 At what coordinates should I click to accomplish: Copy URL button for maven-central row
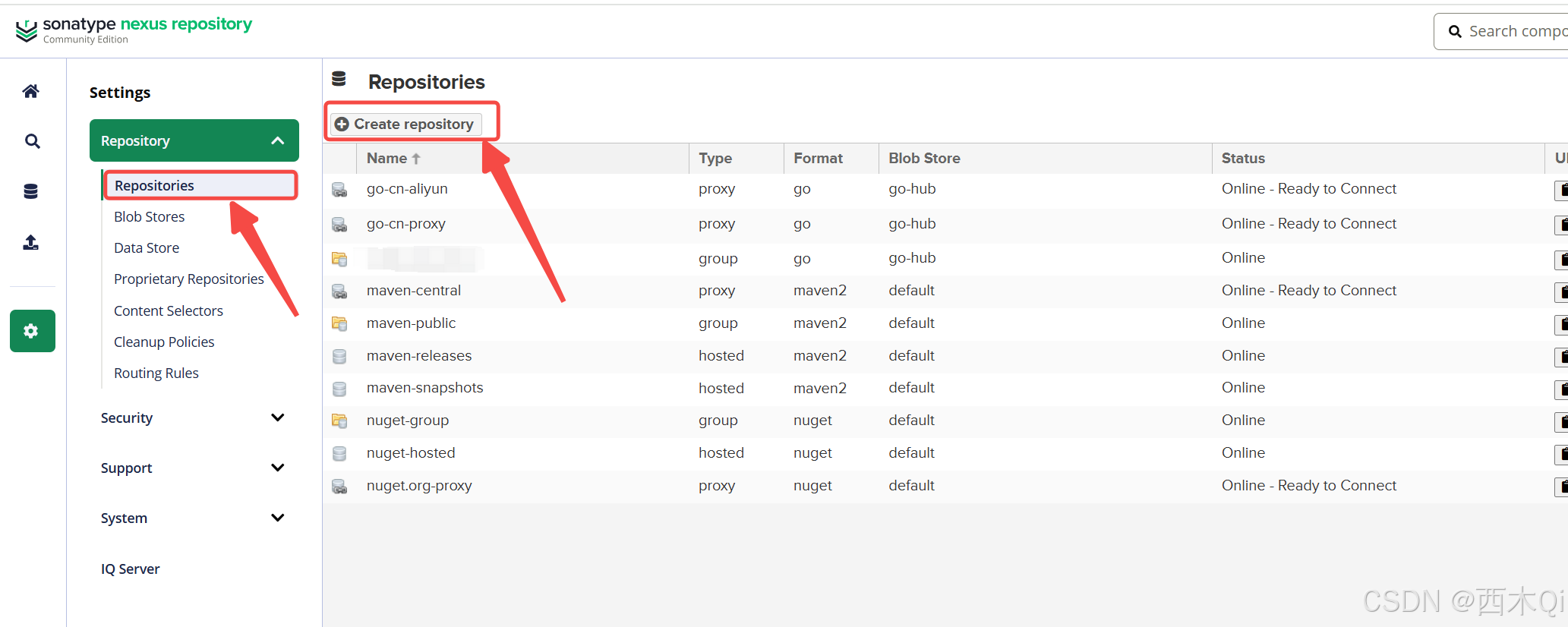click(x=1561, y=291)
